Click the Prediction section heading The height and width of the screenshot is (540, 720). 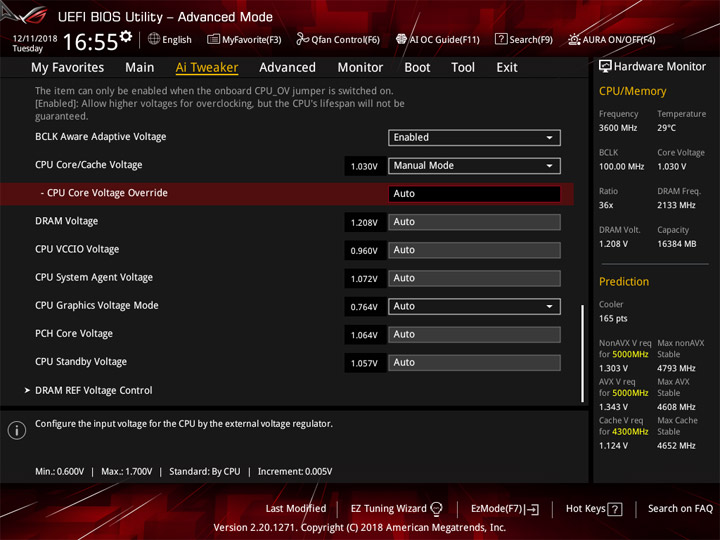coord(624,281)
